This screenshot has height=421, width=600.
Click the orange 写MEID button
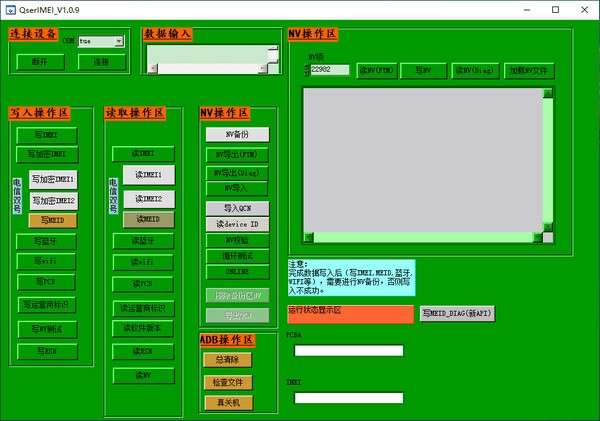(x=52, y=220)
